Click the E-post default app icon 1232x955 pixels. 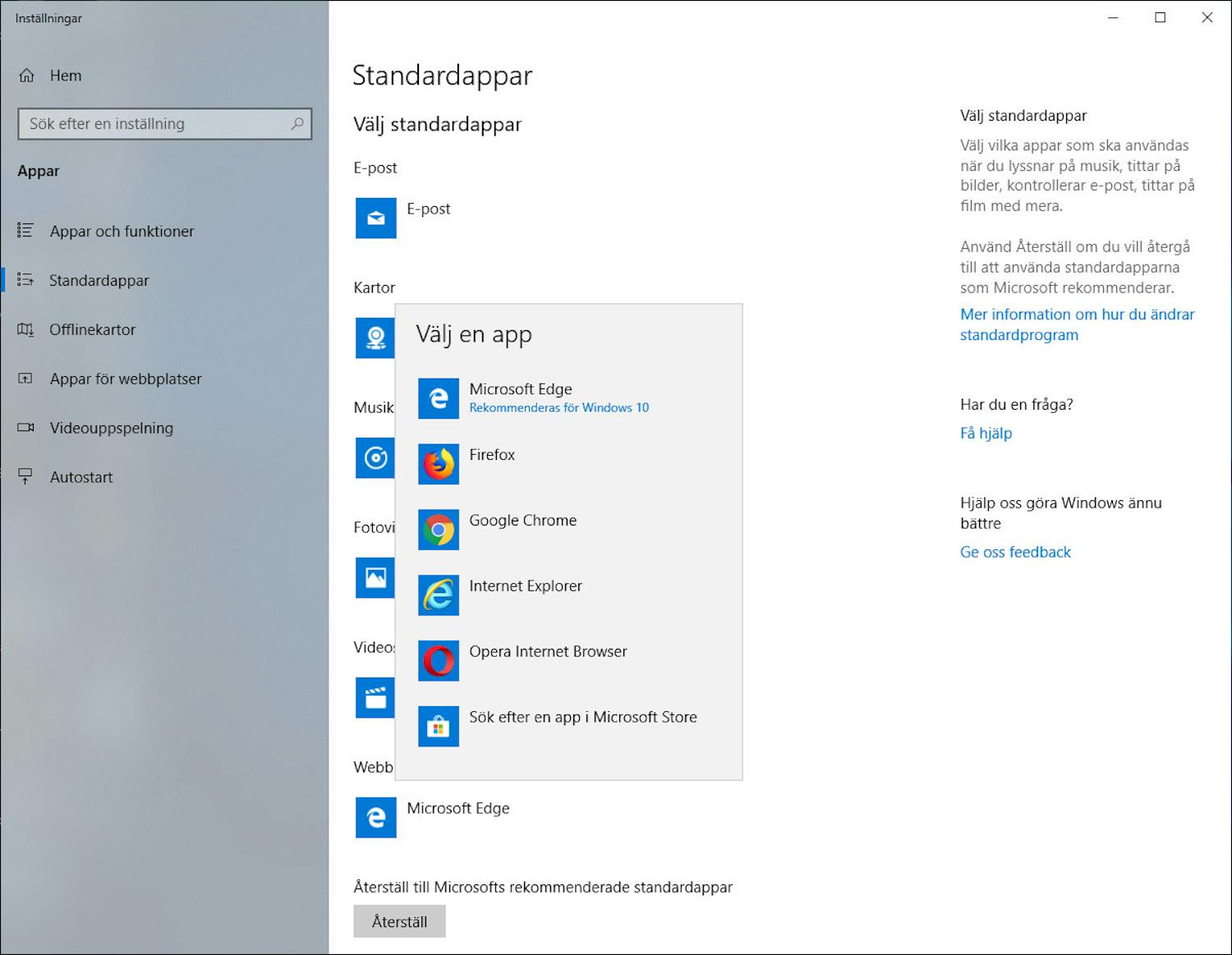(375, 218)
